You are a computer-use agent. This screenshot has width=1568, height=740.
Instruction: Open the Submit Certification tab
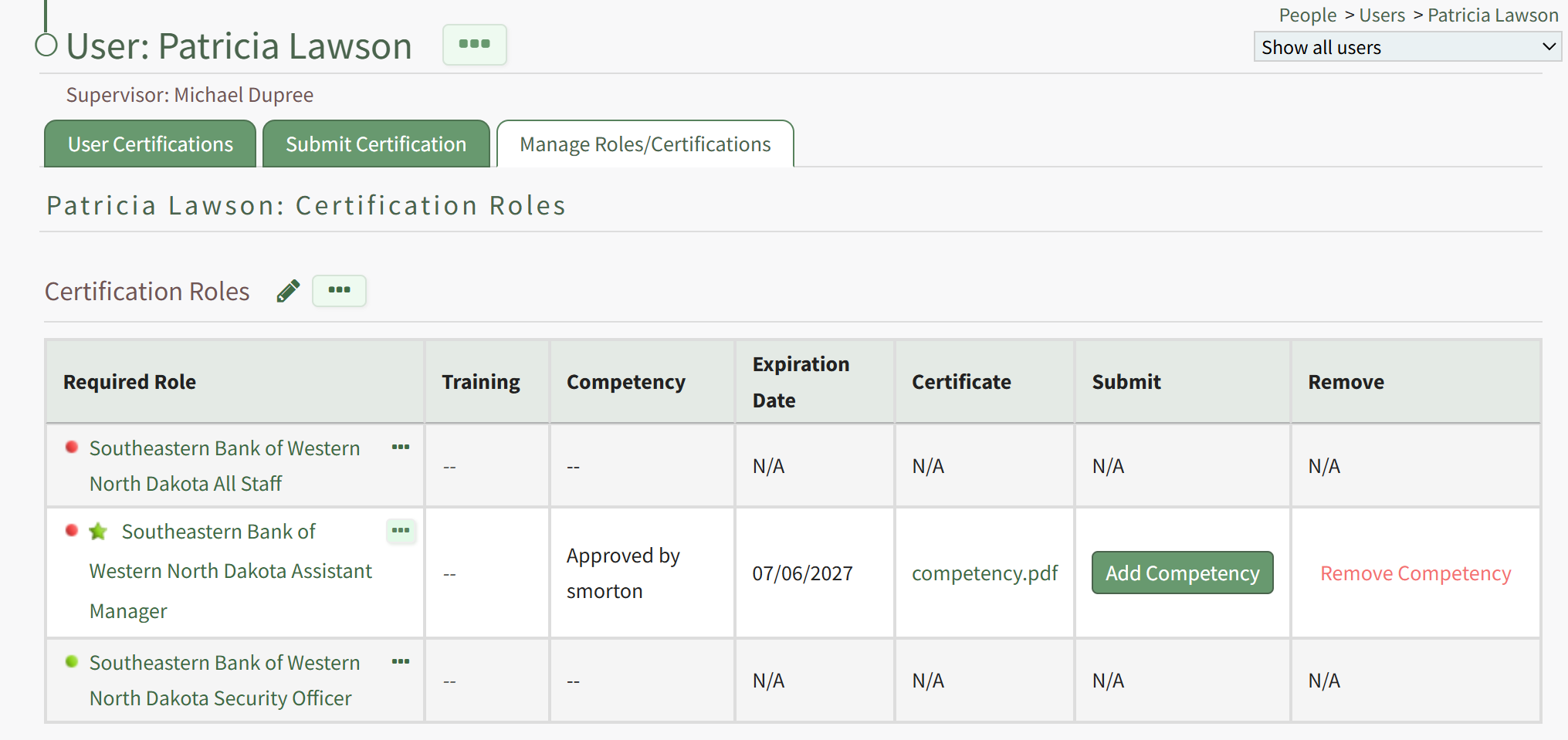coord(376,144)
